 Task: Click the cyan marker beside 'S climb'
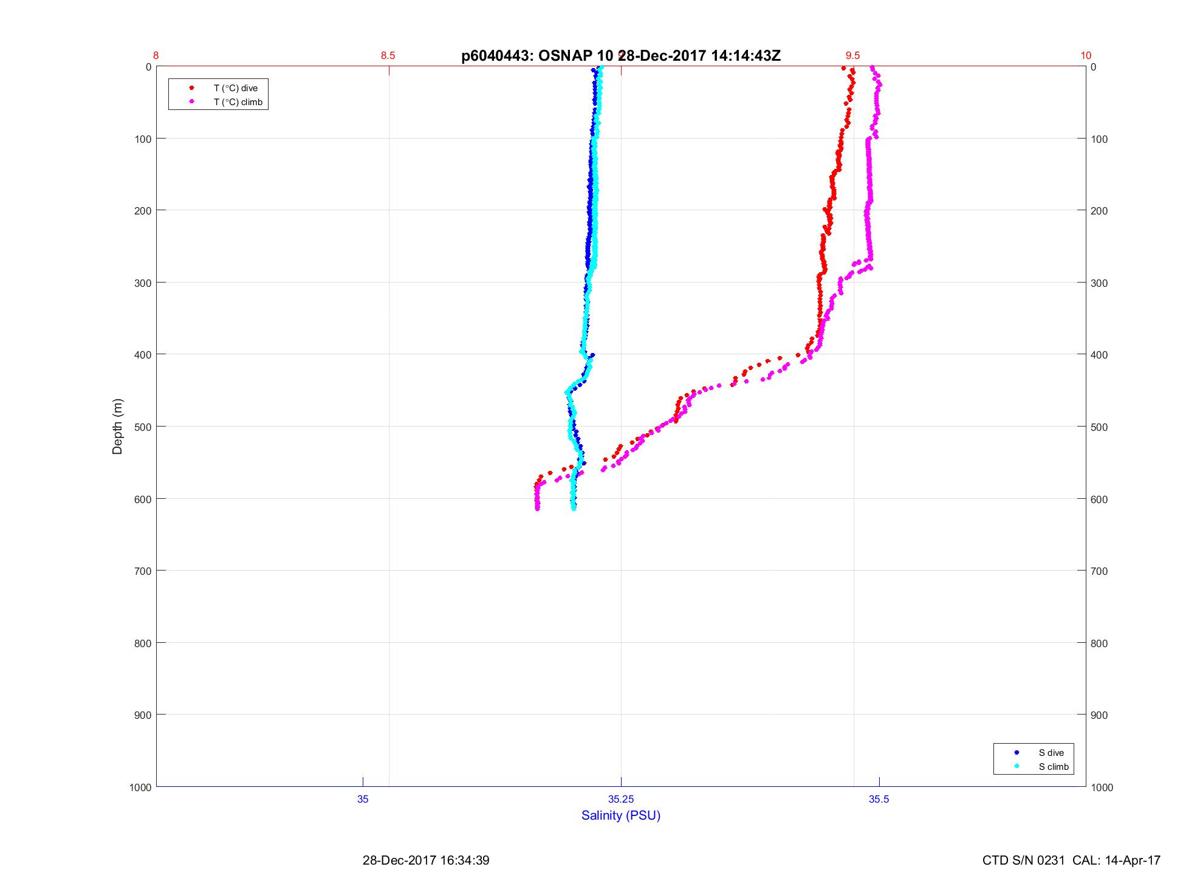[x=1016, y=766]
